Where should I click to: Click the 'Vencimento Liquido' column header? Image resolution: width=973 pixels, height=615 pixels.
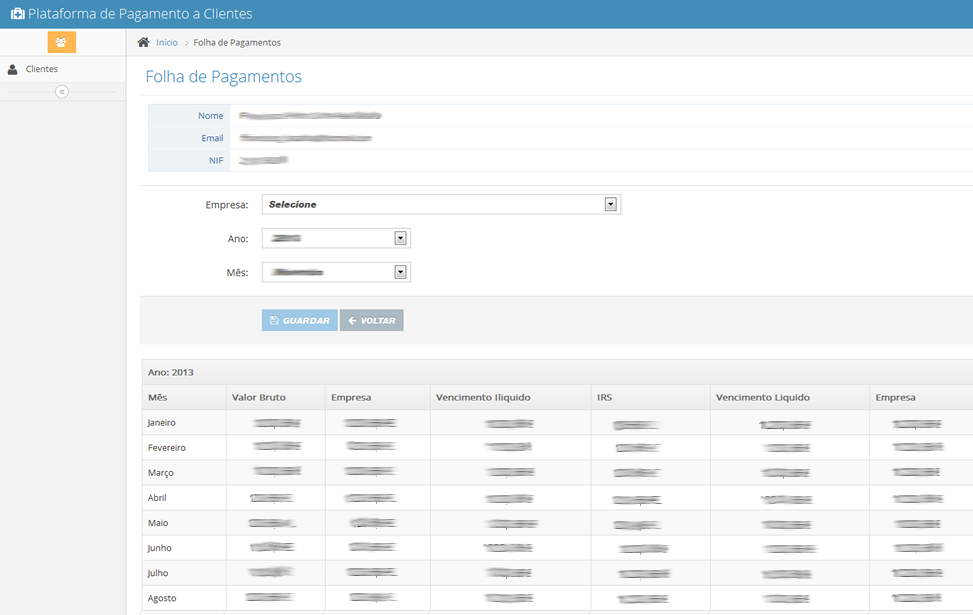(763, 397)
